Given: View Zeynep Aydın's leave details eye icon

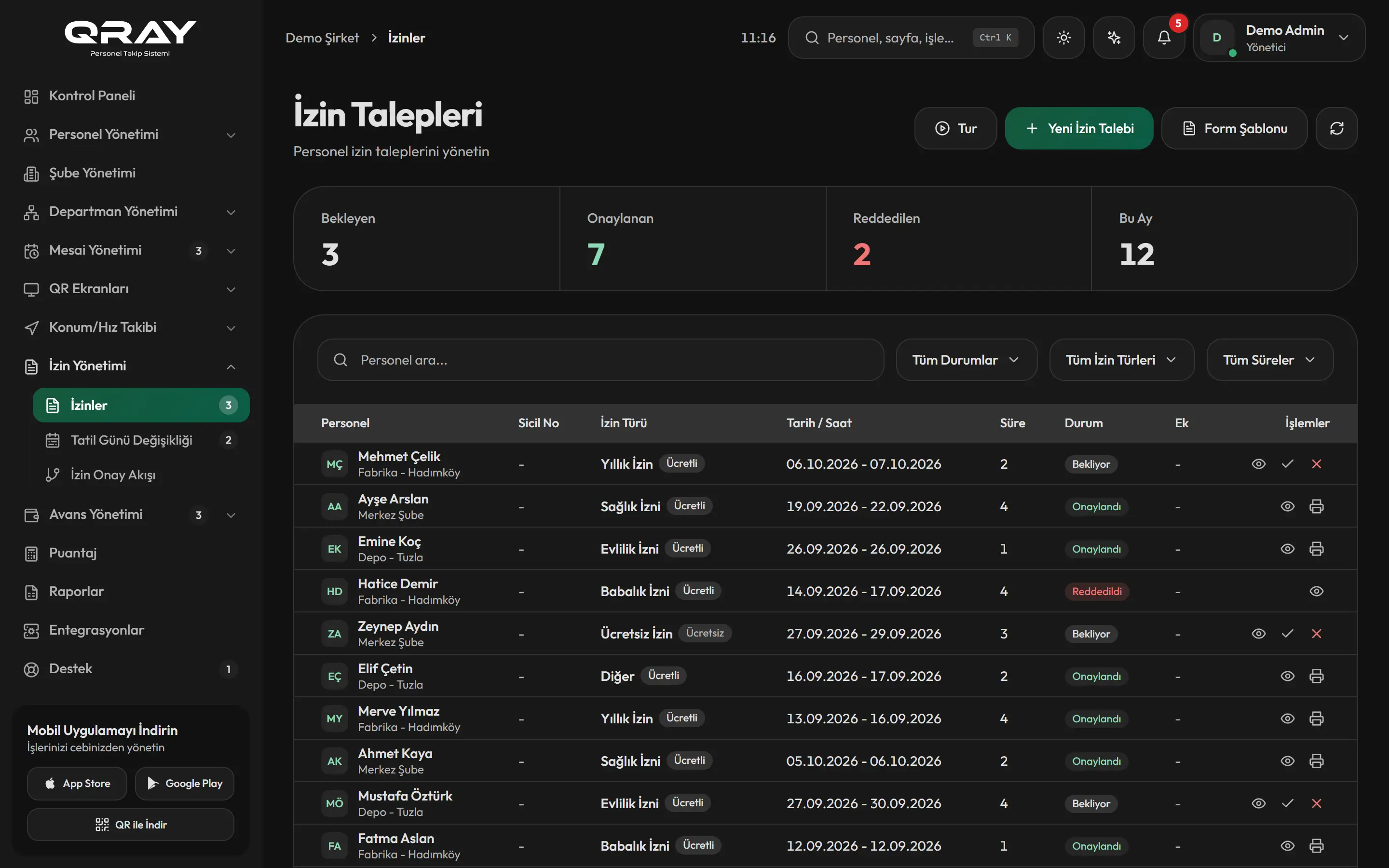Looking at the screenshot, I should click(1259, 634).
